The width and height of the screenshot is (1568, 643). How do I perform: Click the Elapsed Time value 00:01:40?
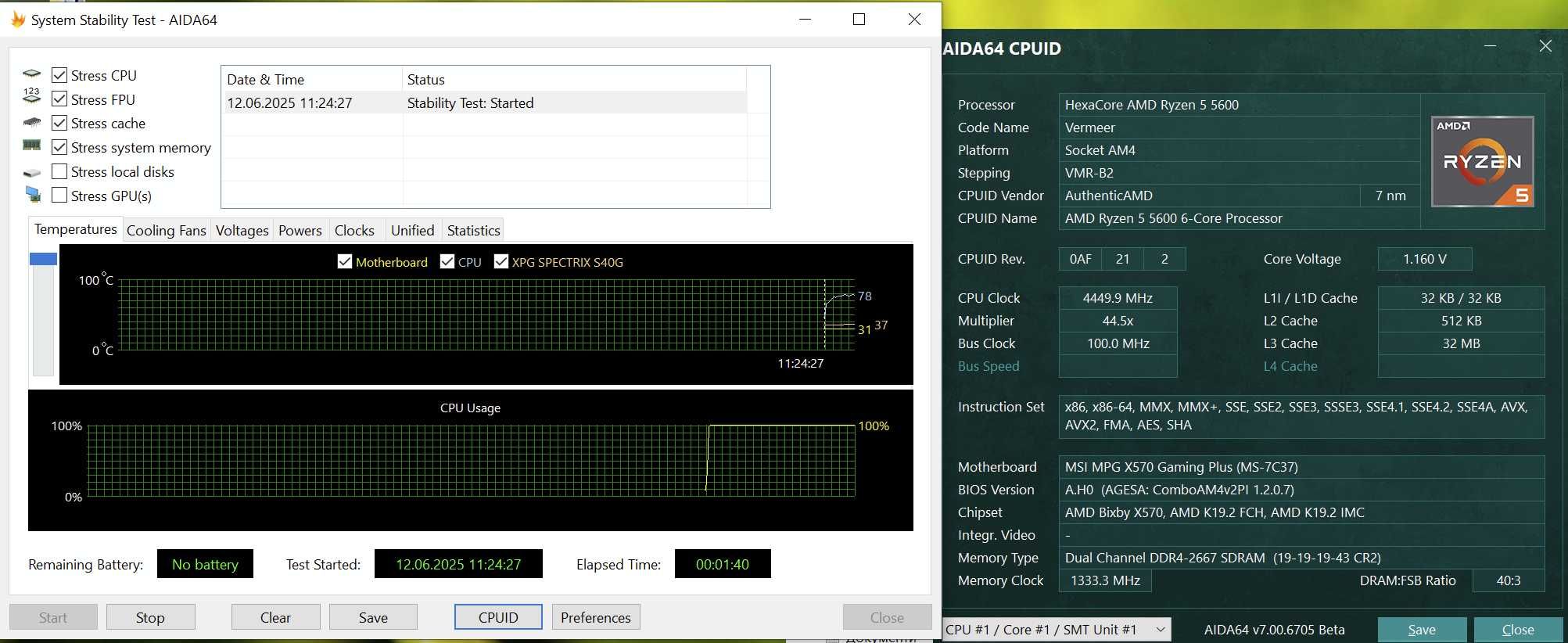pyautogui.click(x=723, y=564)
